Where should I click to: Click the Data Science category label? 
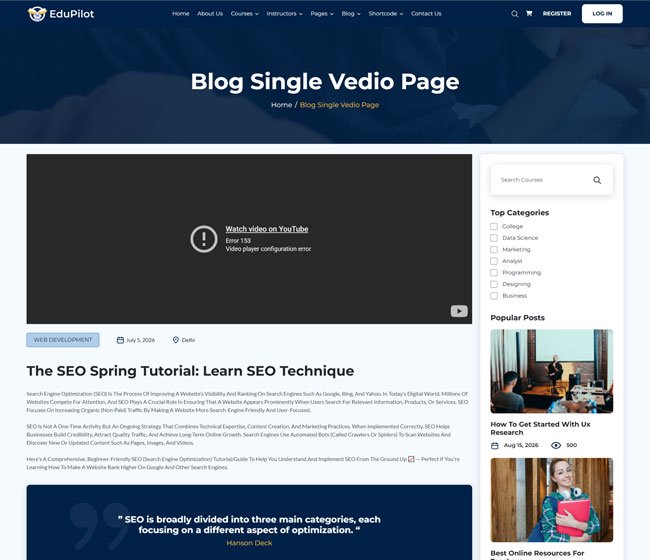click(520, 238)
